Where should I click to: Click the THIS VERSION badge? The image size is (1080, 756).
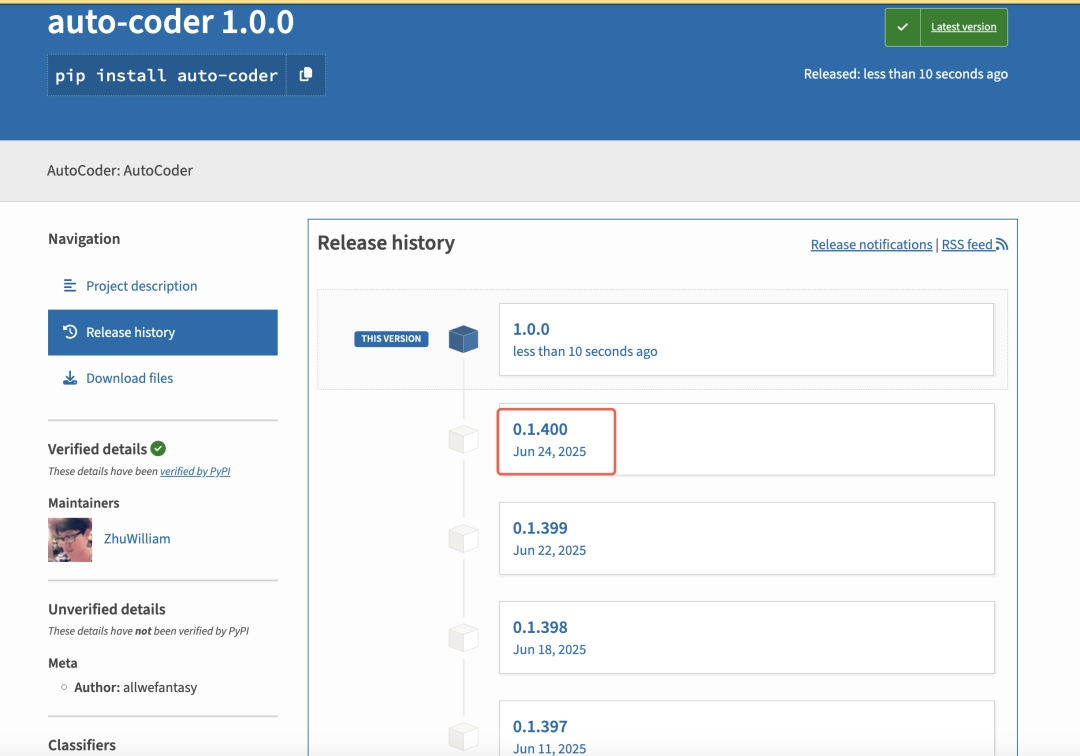coord(391,339)
